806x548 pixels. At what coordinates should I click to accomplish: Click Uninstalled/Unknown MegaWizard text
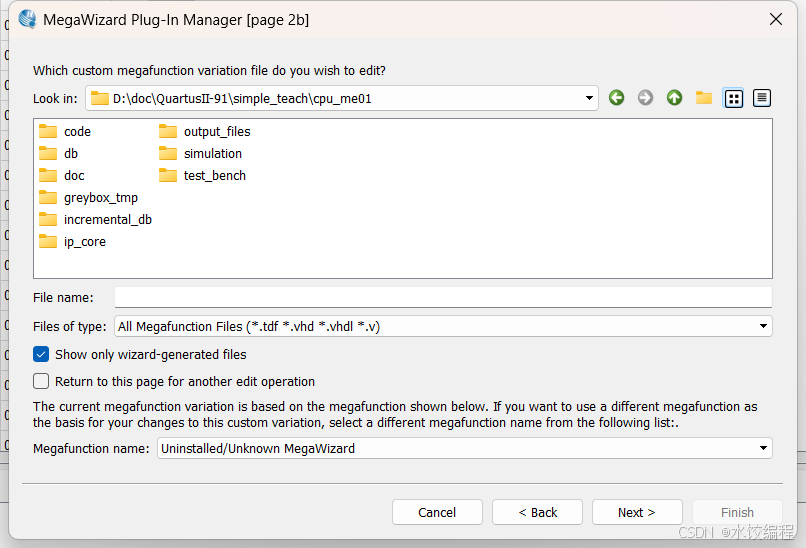[258, 448]
